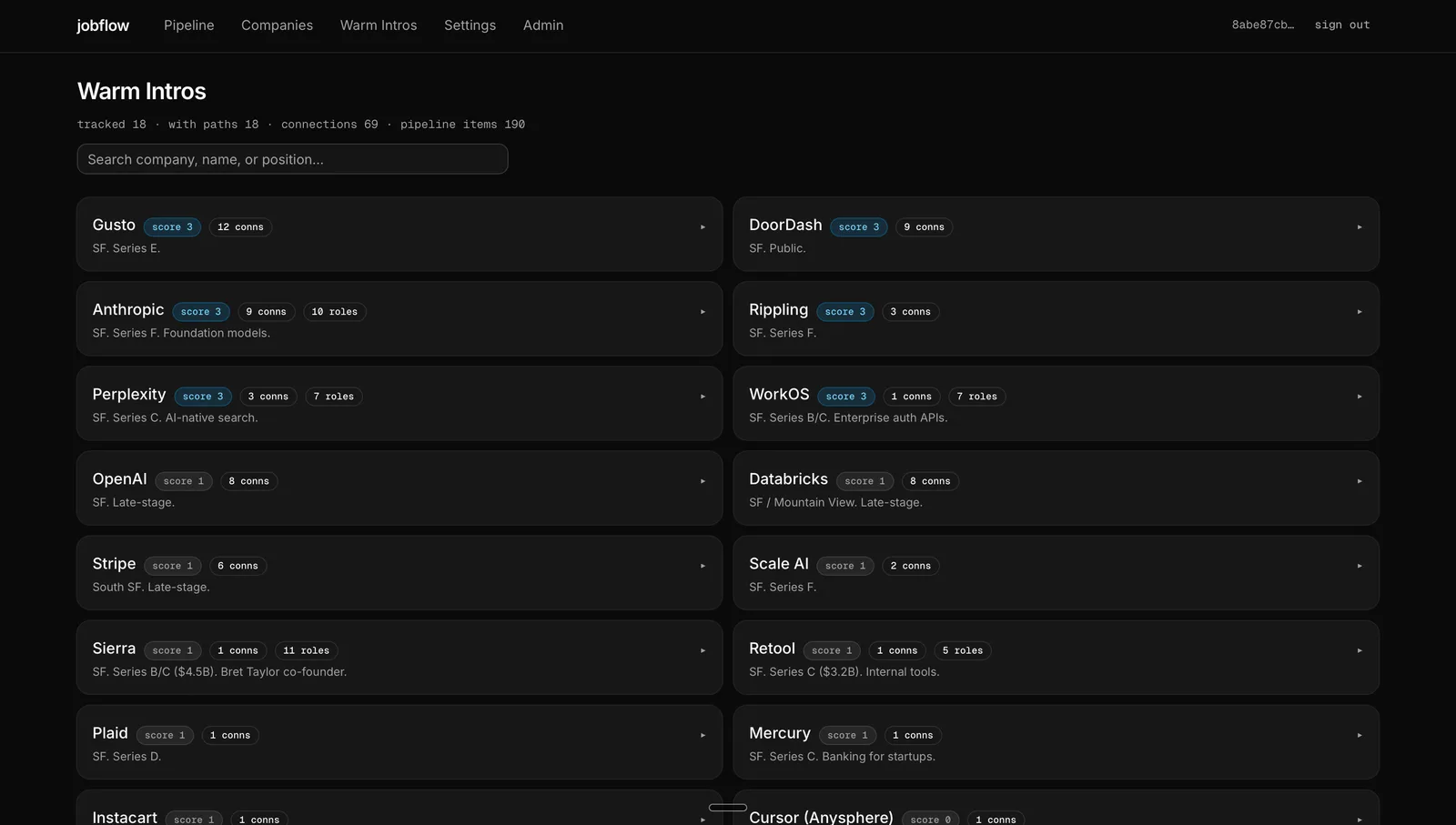Click Scale AI 2 conns badge
Viewport: 1456px width, 825px height.
(x=910, y=566)
